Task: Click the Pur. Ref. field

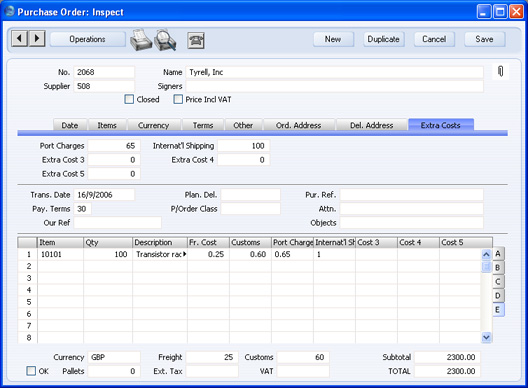Action: (411, 195)
